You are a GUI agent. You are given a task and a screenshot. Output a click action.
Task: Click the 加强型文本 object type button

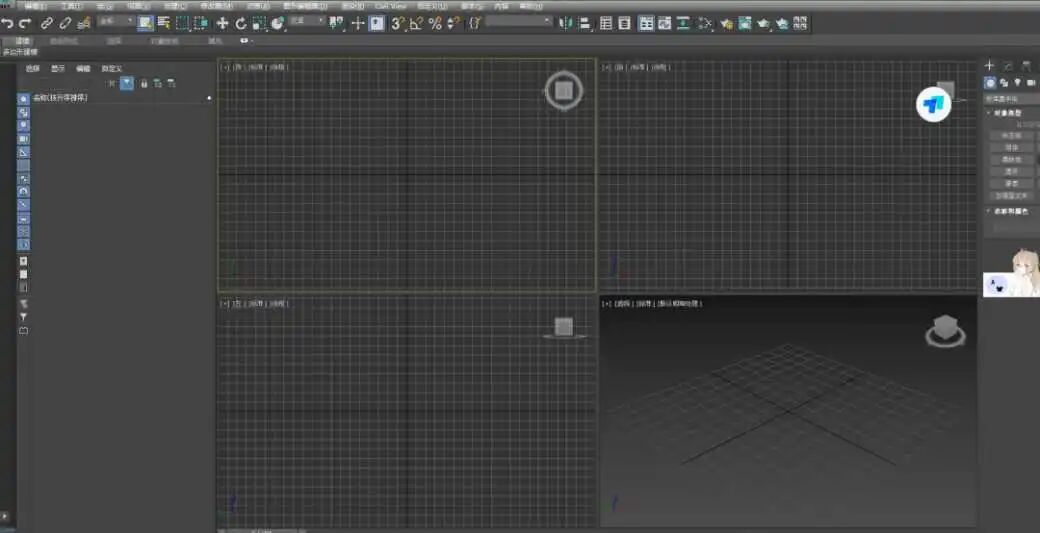(1011, 196)
